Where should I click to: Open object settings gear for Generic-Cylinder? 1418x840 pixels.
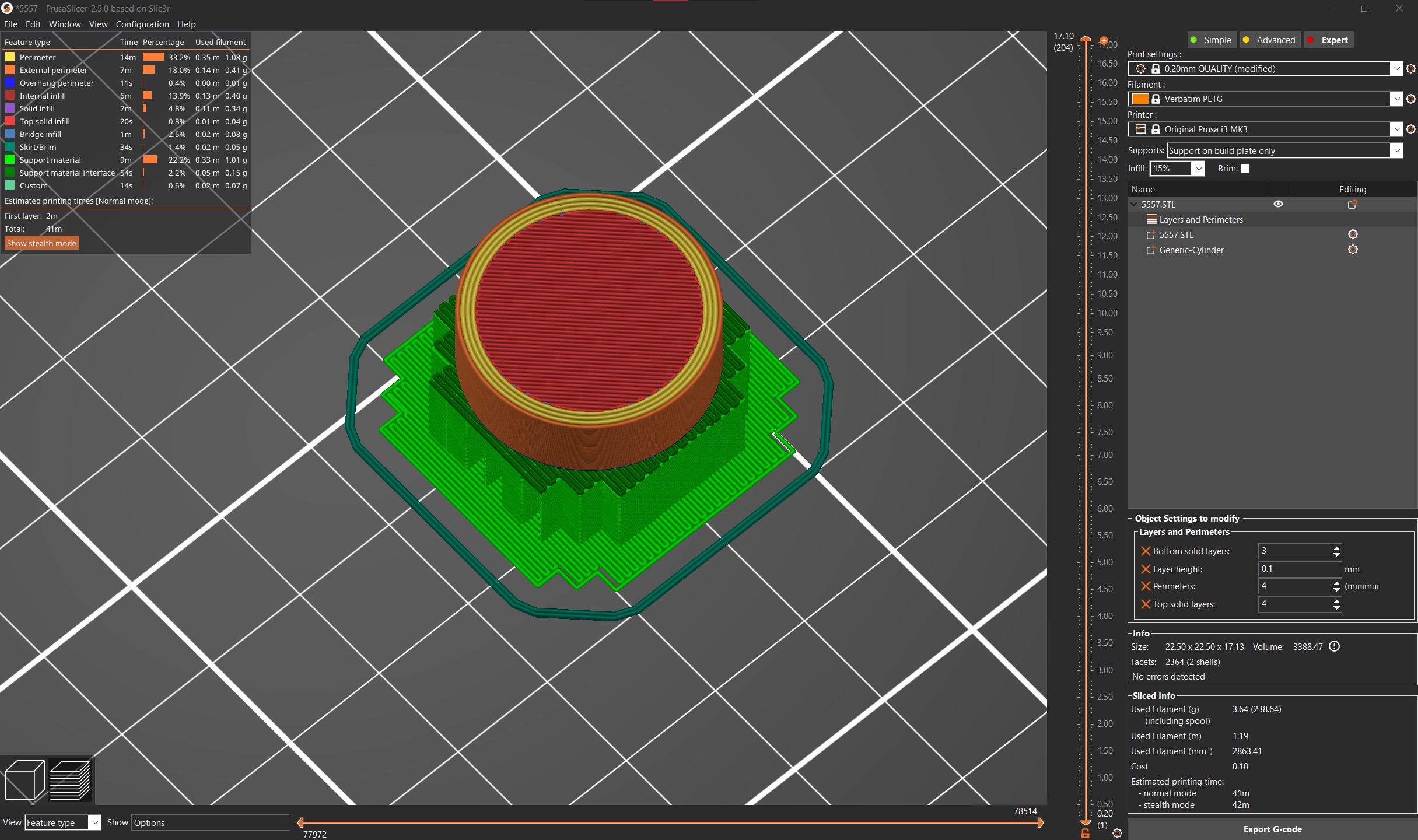[1353, 250]
